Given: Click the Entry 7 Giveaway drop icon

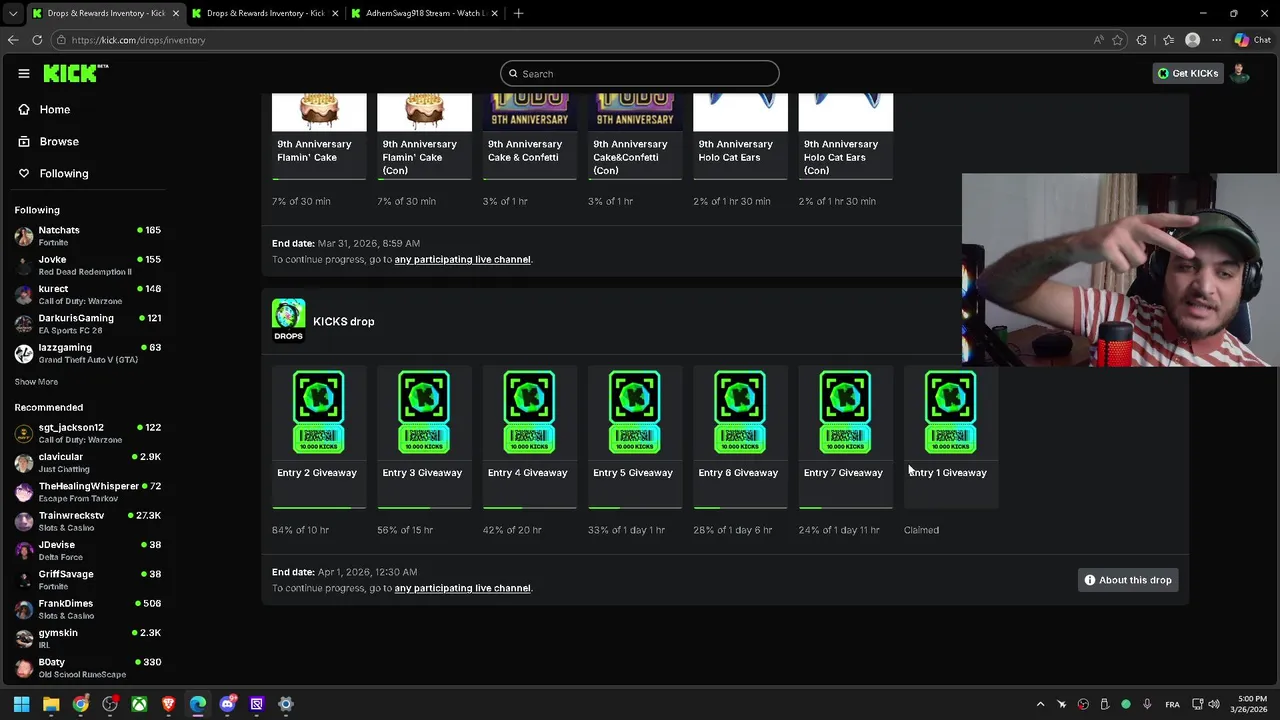Looking at the screenshot, I should point(845,412).
